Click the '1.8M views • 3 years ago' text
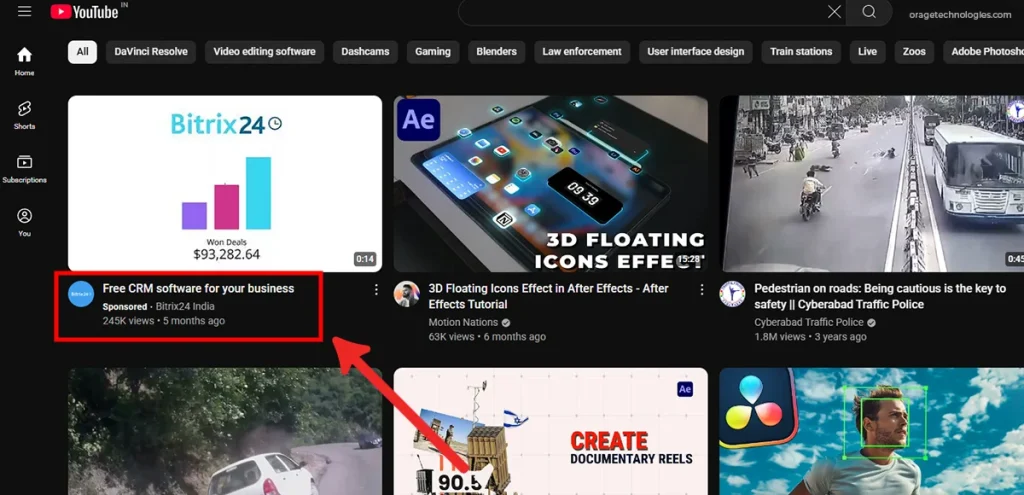This screenshot has width=1024, height=495. tap(810, 337)
